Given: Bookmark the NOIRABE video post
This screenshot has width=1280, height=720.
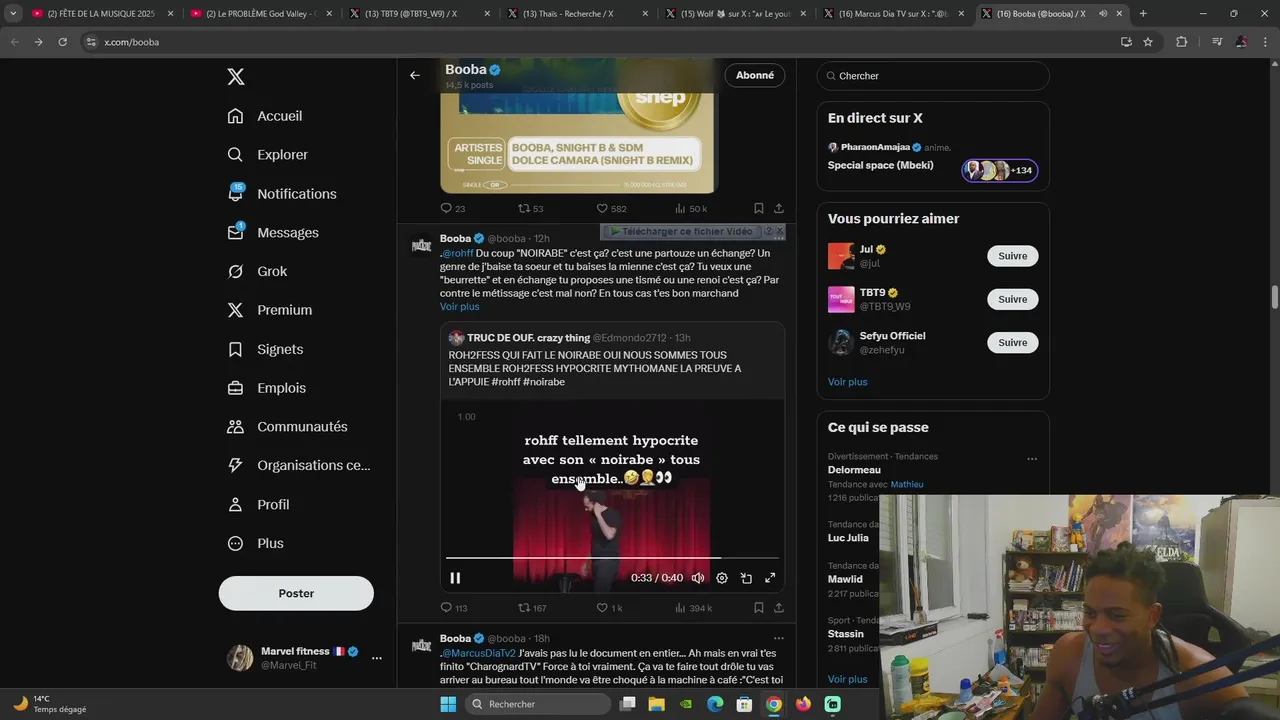Looking at the screenshot, I should [x=759, y=608].
